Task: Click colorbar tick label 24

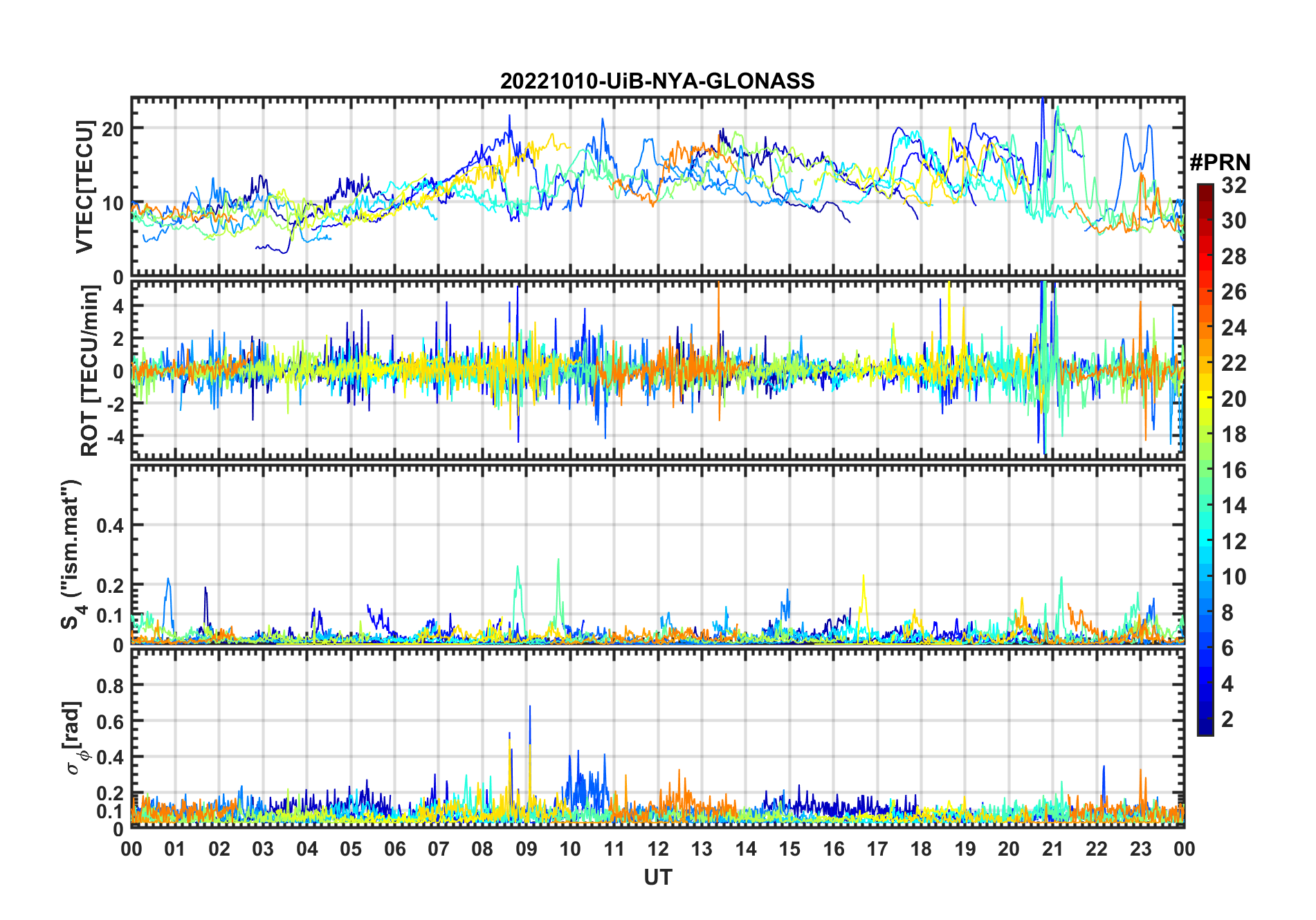Action: [x=1234, y=328]
